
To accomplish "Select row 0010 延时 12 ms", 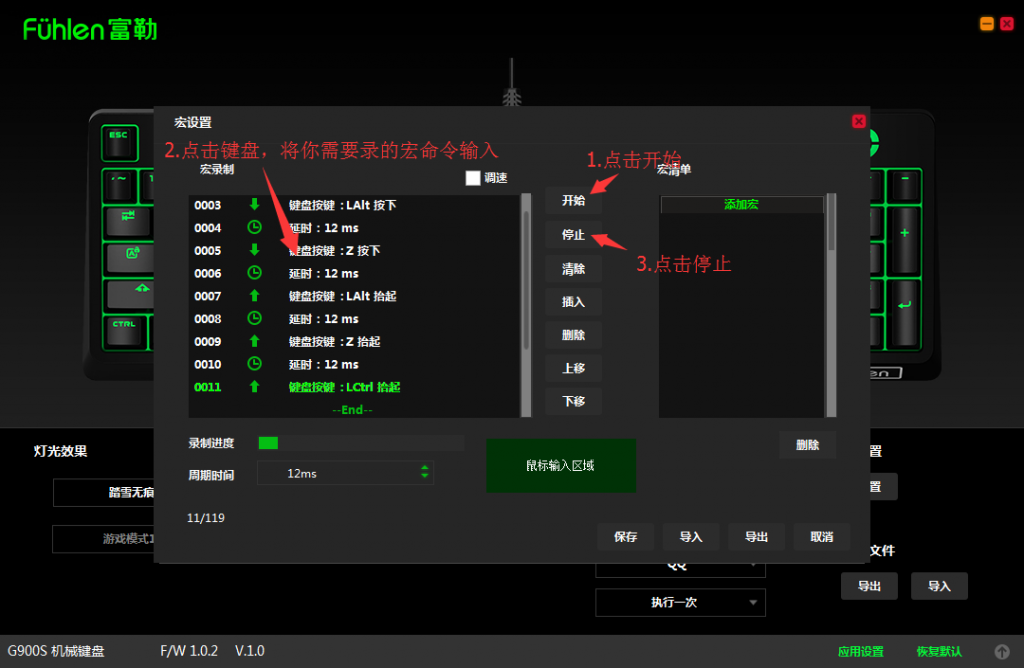I will click(355, 364).
